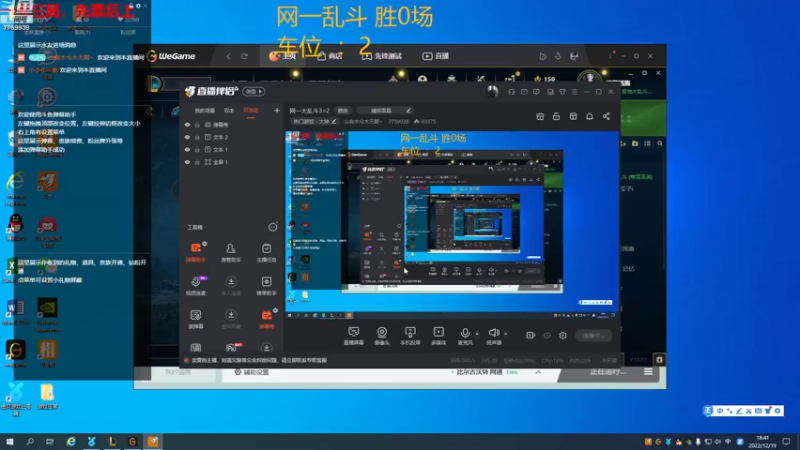
Task: Click 辅助设置 in the WeGame bottom bar
Action: pos(252,372)
